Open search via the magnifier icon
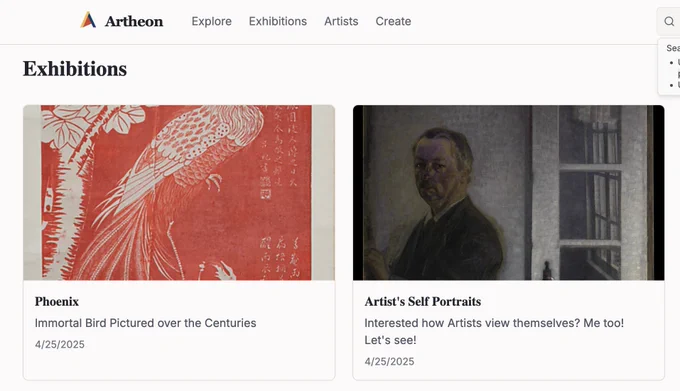Viewport: 680px width, 391px height. pyautogui.click(x=669, y=21)
